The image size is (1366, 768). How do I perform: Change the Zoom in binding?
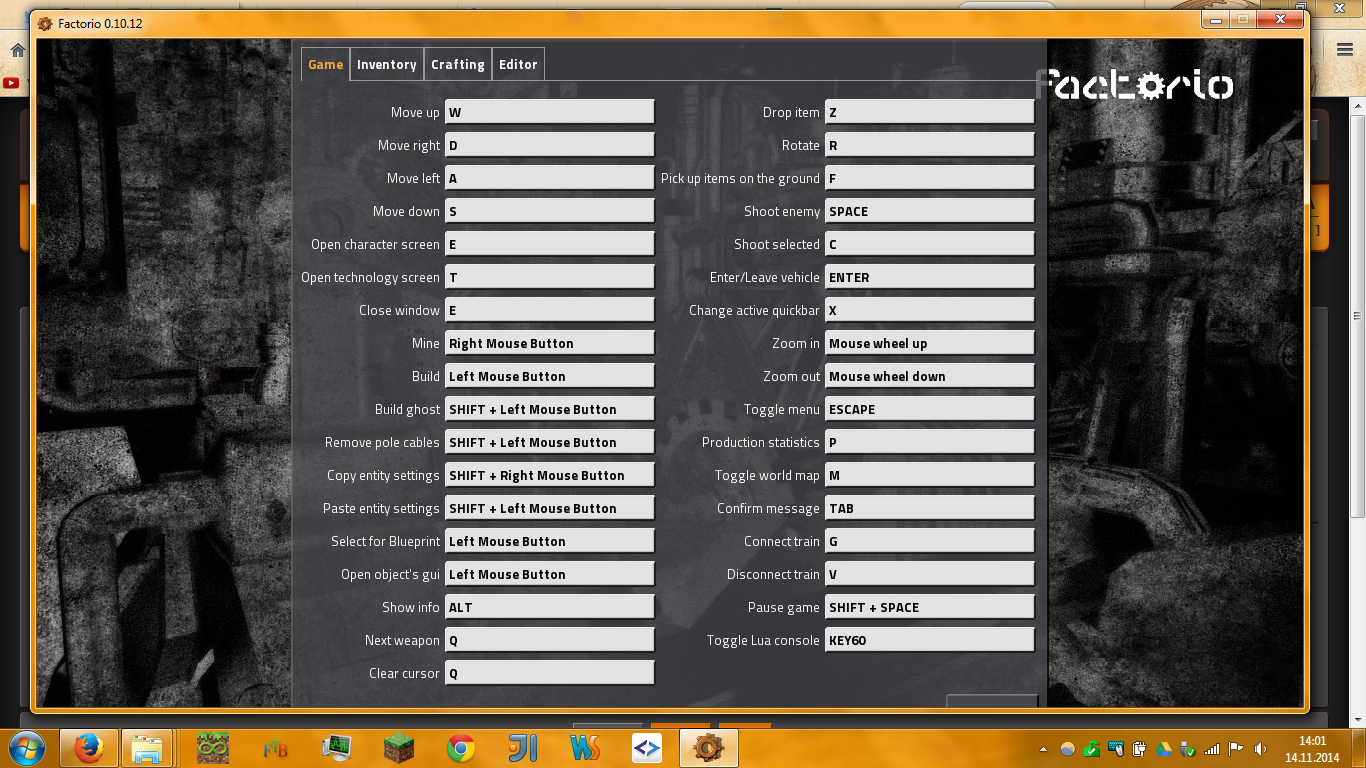coord(929,343)
